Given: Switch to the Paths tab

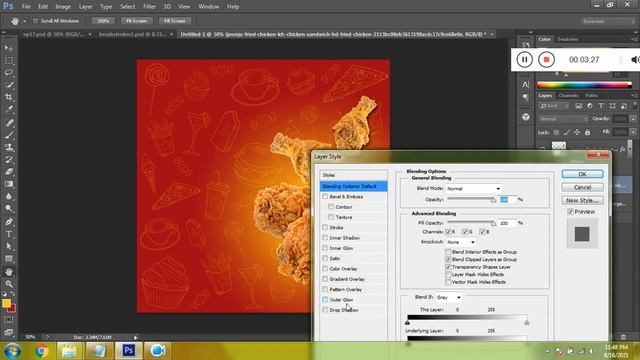Looking at the screenshot, I should tap(591, 96).
